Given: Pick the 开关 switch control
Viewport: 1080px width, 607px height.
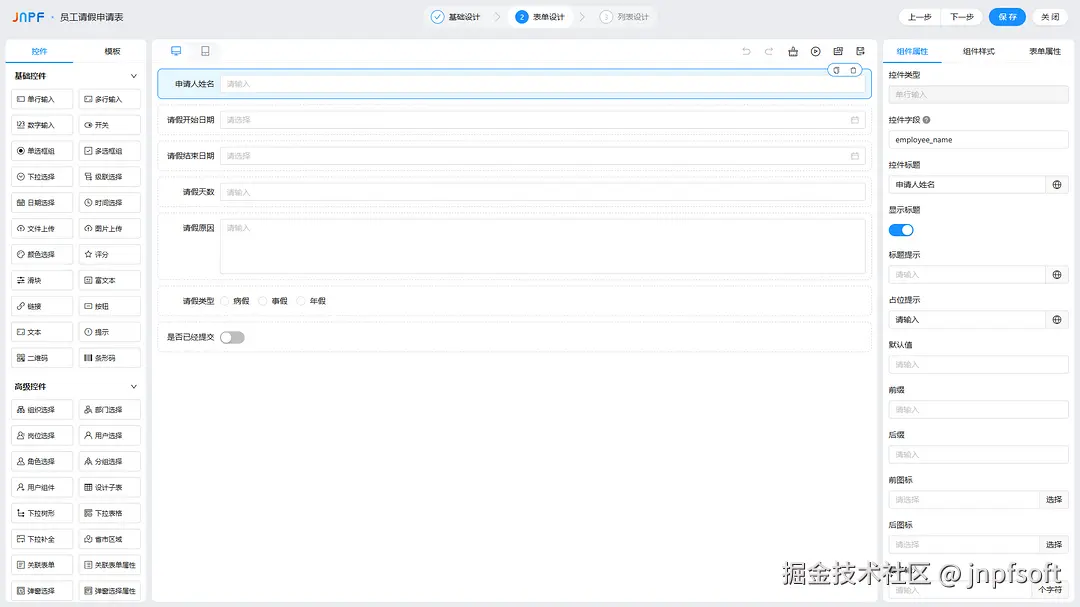Looking at the screenshot, I should (x=110, y=125).
